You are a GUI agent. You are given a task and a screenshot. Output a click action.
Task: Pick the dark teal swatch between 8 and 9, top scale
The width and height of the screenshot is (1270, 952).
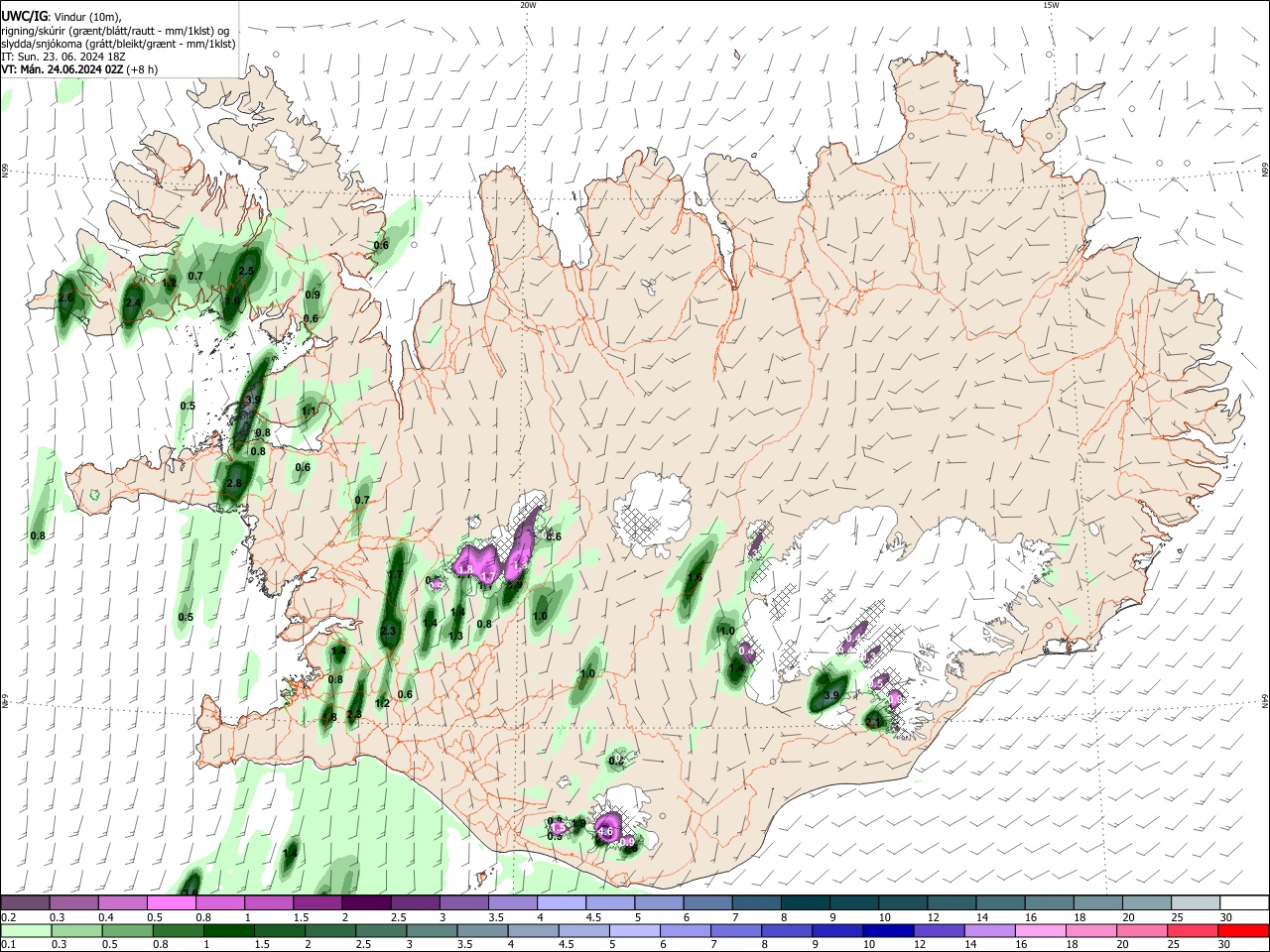pyautogui.click(x=806, y=903)
